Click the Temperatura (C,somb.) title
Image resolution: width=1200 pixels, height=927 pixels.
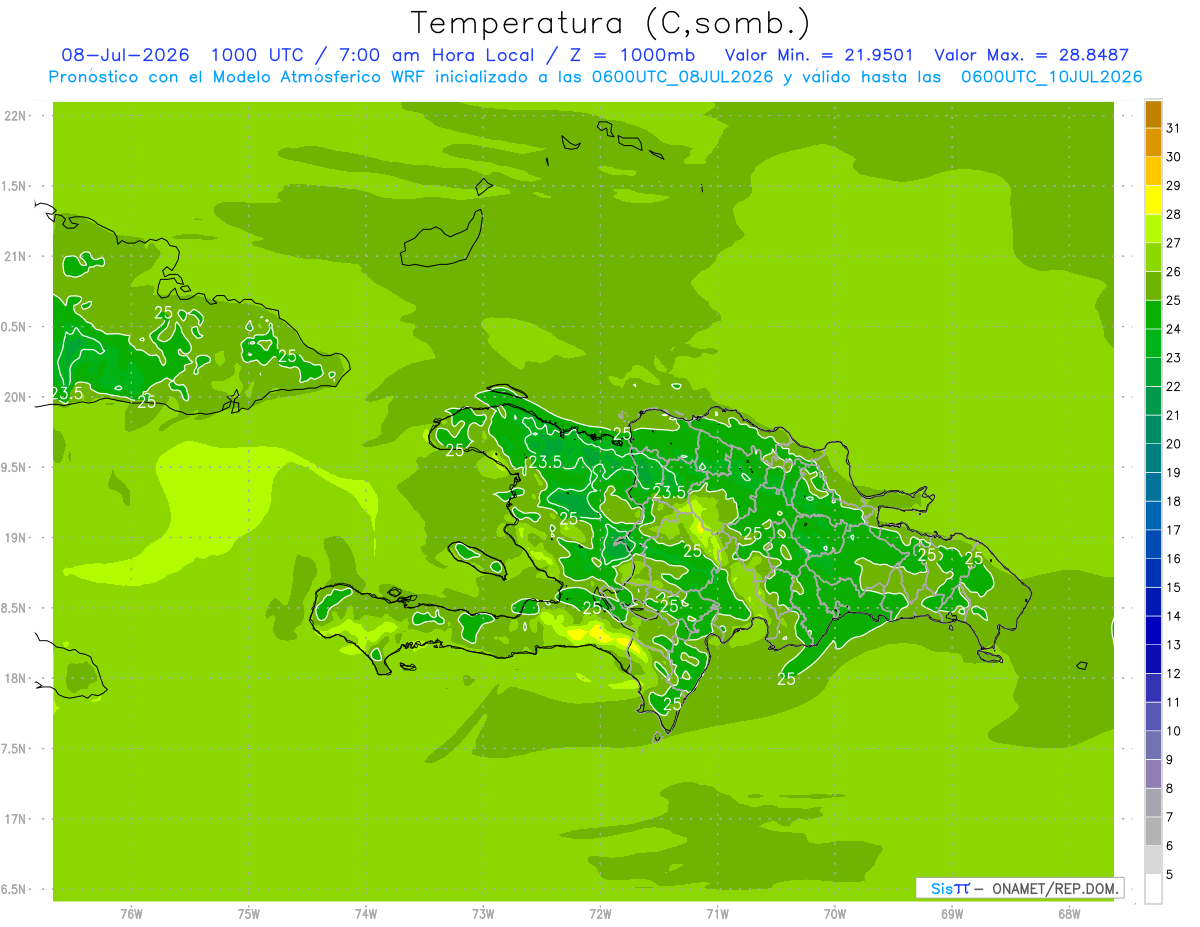pyautogui.click(x=610, y=22)
